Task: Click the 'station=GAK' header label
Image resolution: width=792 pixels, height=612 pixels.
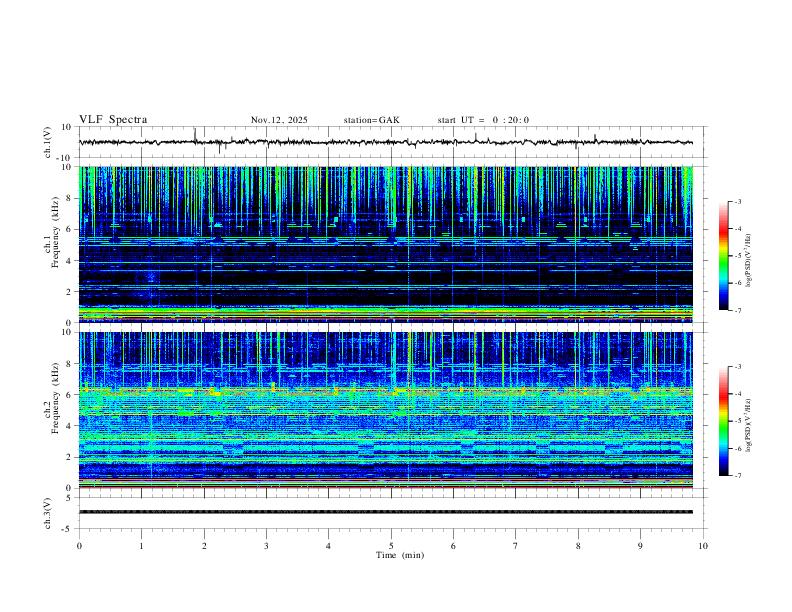Action: [371, 120]
